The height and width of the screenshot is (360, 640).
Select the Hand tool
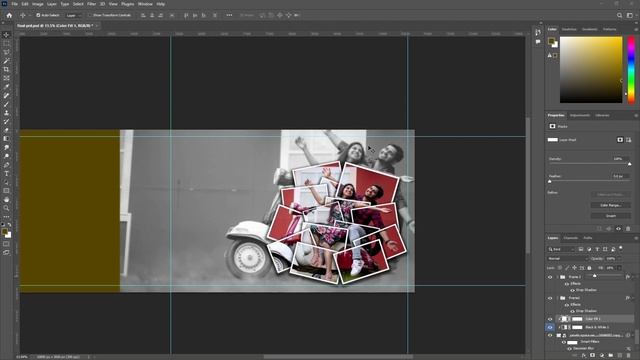6,200
